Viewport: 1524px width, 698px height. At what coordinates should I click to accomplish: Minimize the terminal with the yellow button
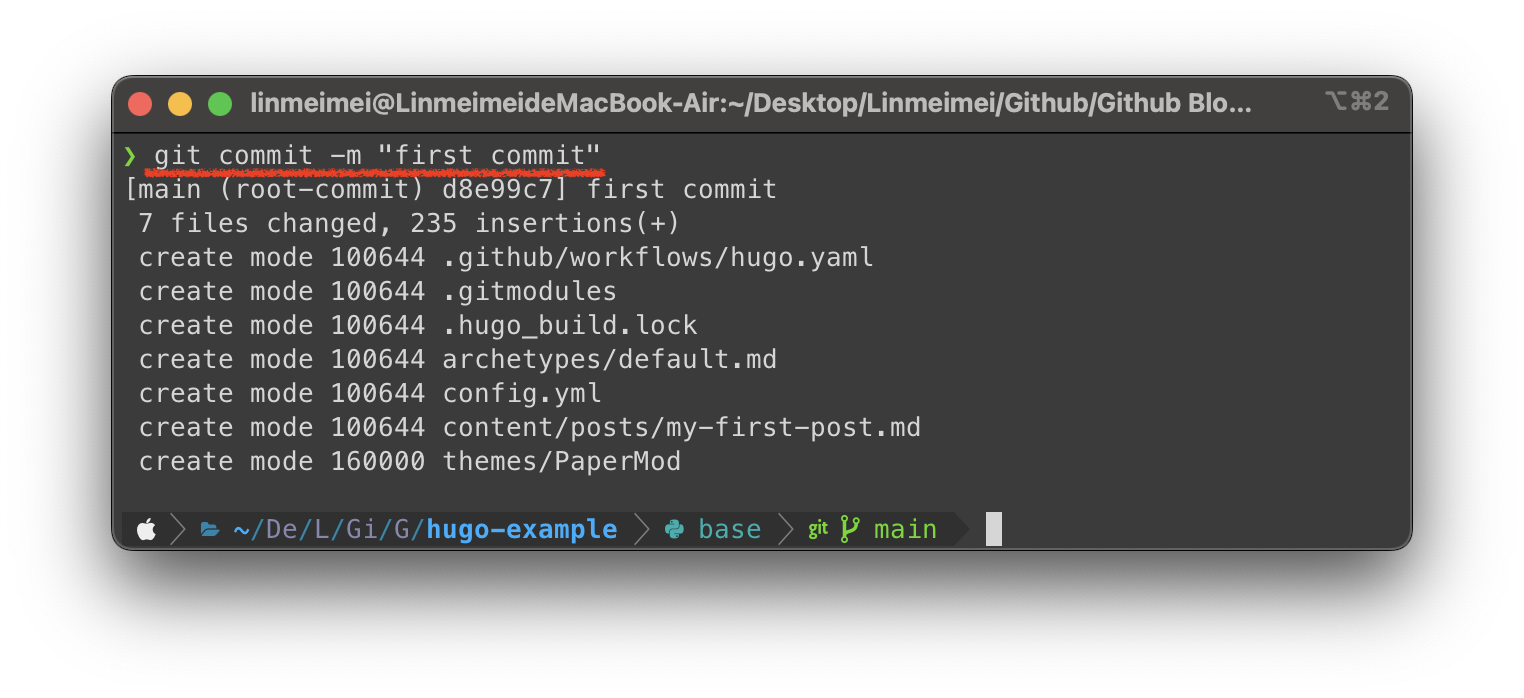[180, 103]
